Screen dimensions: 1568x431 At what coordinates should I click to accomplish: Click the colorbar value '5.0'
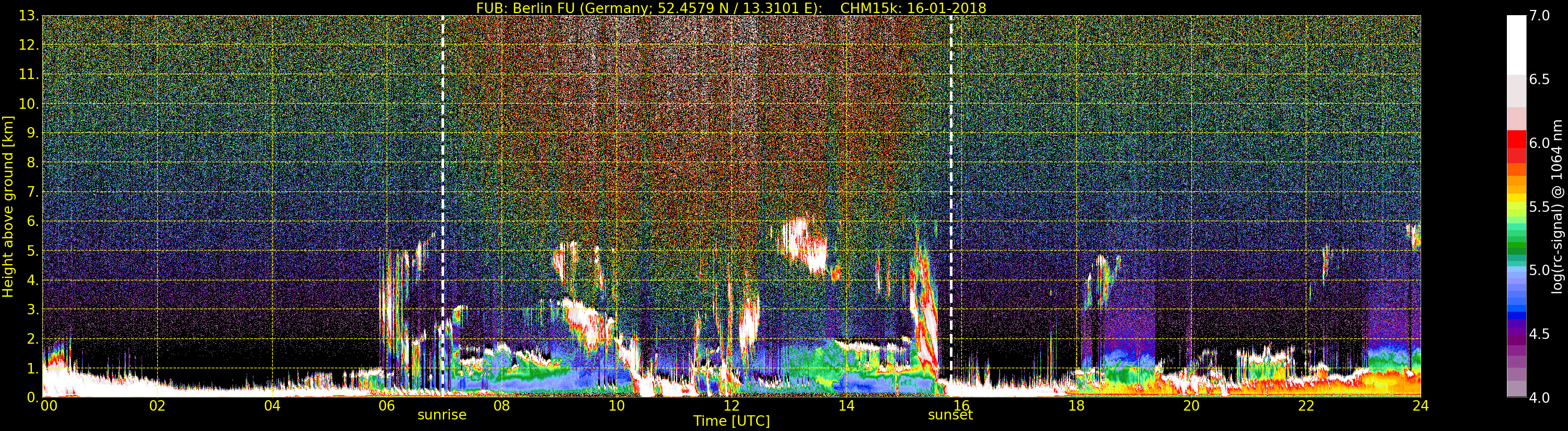tap(1539, 270)
